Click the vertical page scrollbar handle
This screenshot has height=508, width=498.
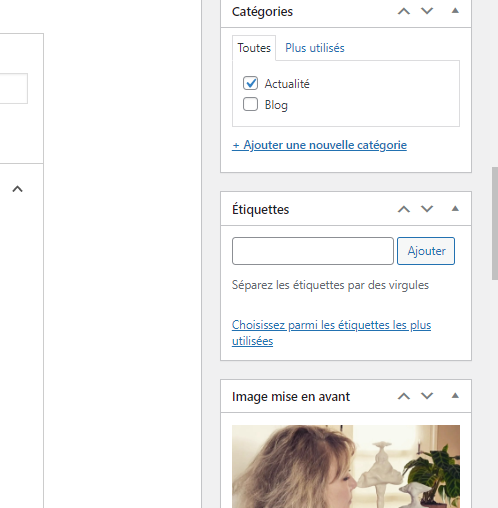[495, 224]
